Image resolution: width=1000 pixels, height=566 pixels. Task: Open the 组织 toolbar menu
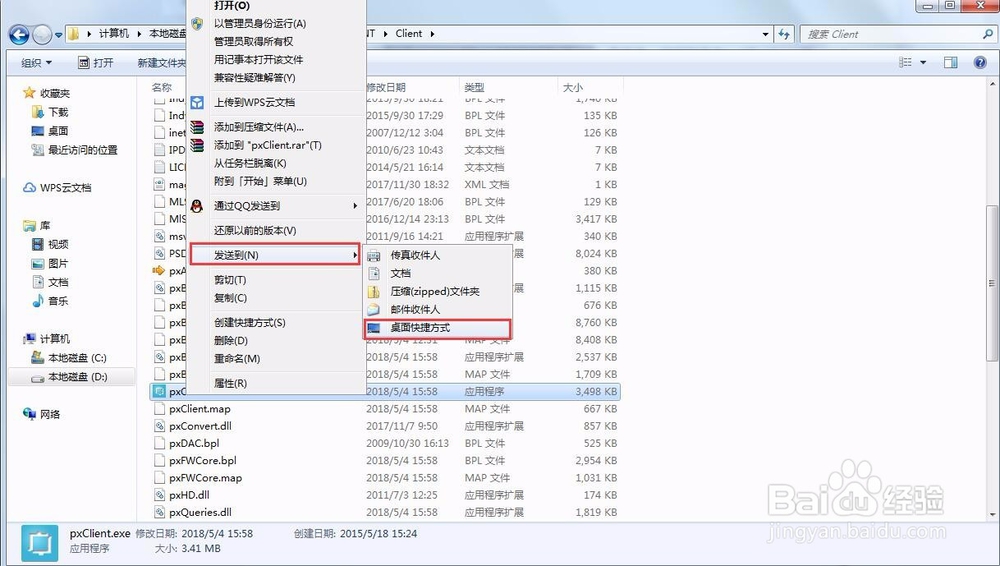tap(36, 63)
